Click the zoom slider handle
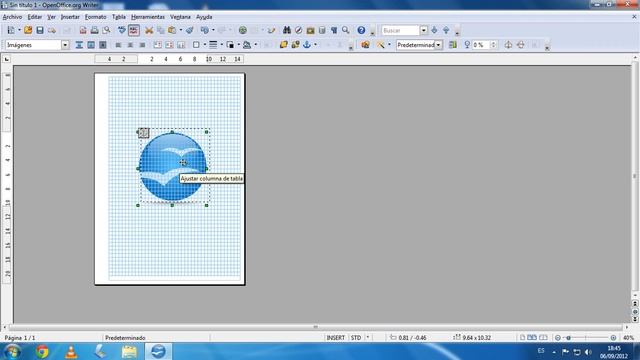The height and width of the screenshot is (360, 640). (x=569, y=338)
